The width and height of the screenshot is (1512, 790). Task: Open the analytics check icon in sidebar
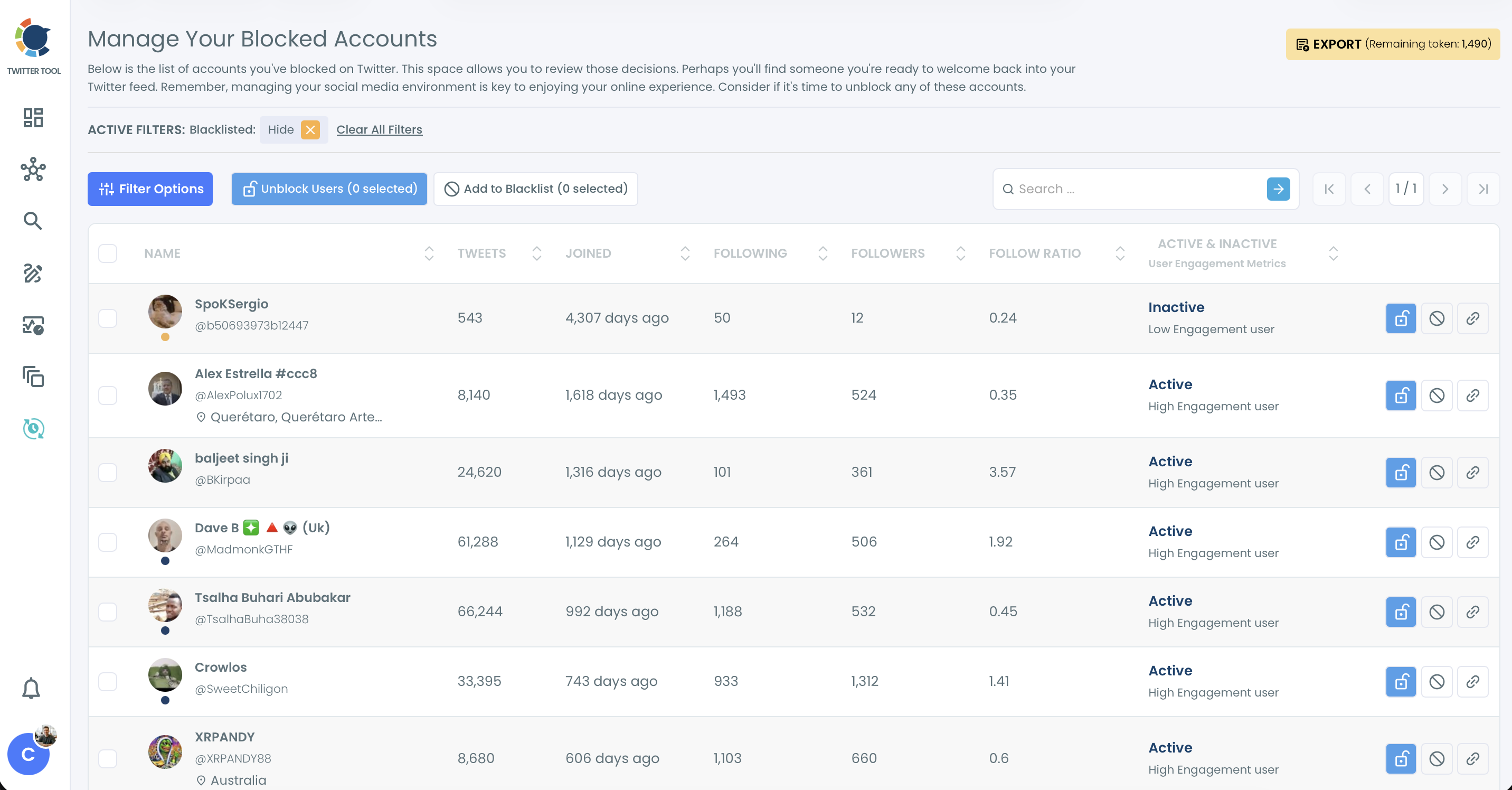[x=33, y=325]
